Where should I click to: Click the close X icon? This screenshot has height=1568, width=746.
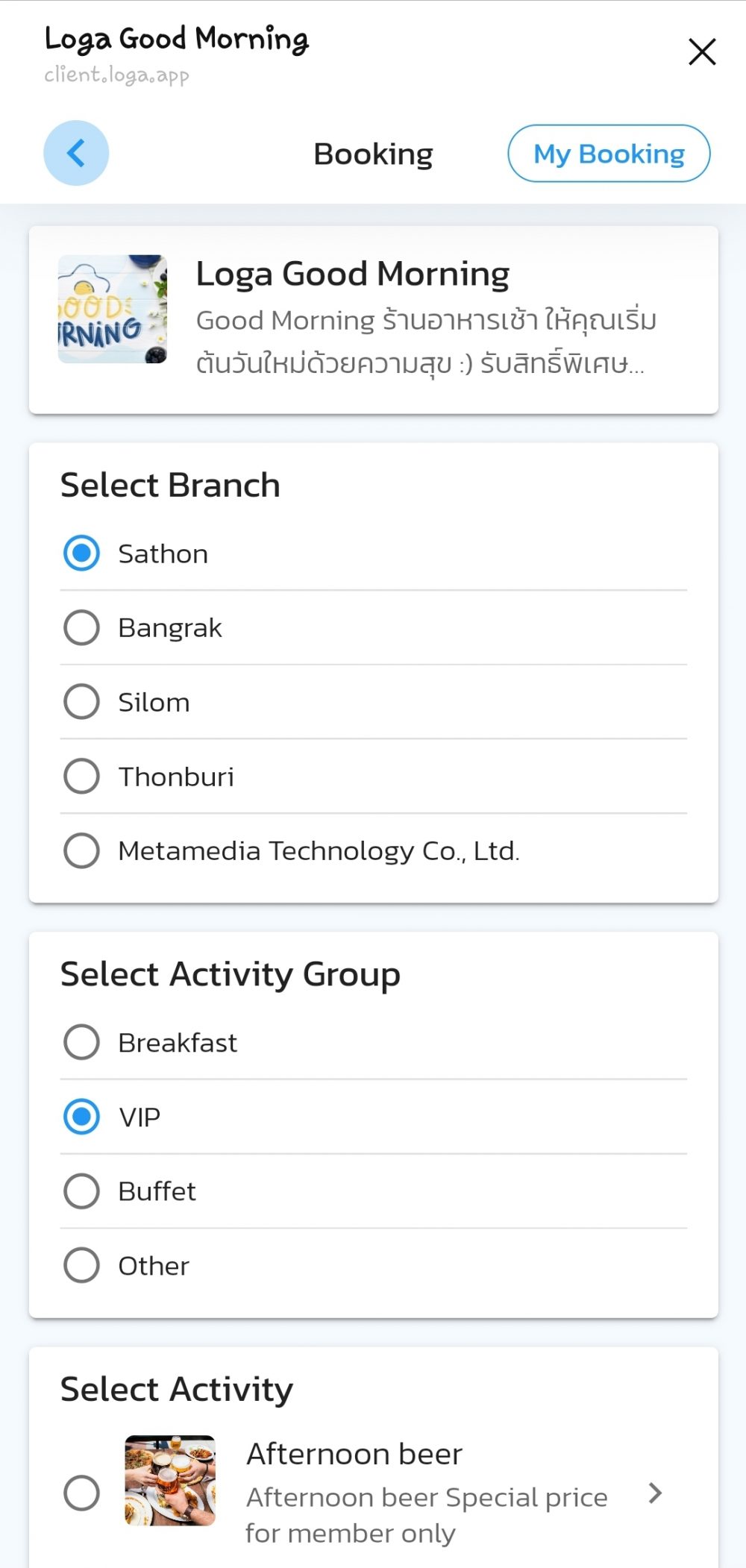point(701,52)
